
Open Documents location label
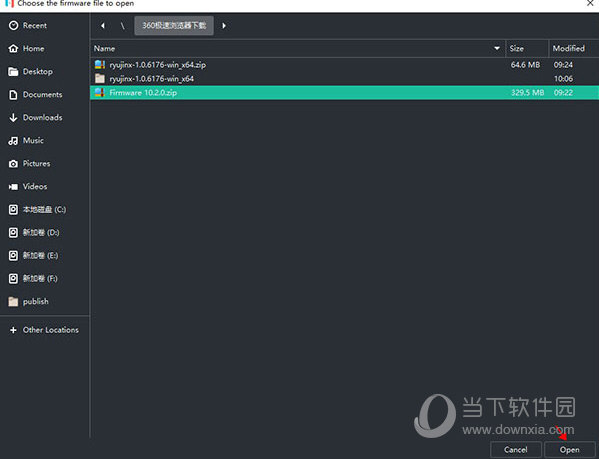42,95
